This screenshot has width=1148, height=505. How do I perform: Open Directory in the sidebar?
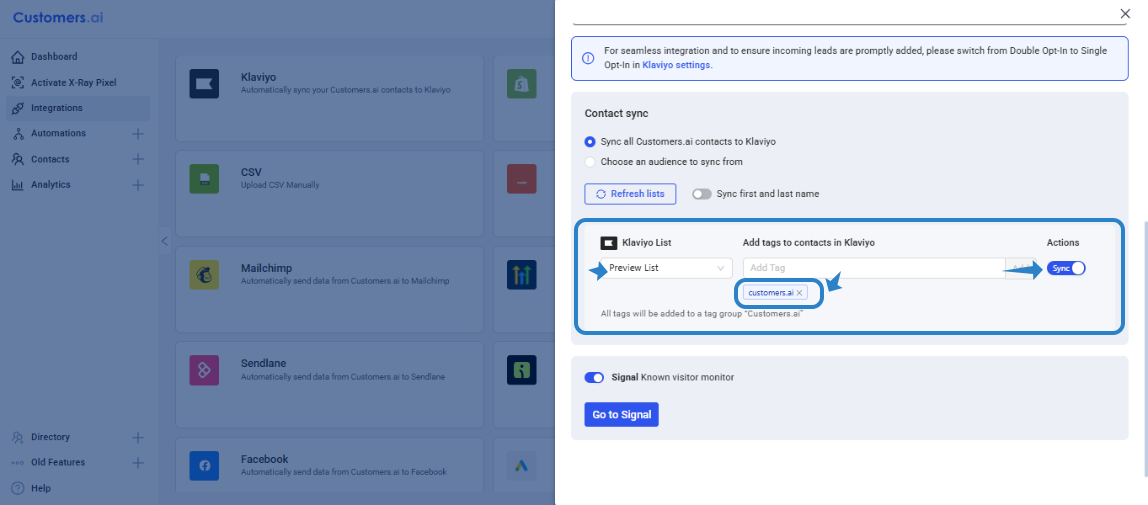coord(50,437)
